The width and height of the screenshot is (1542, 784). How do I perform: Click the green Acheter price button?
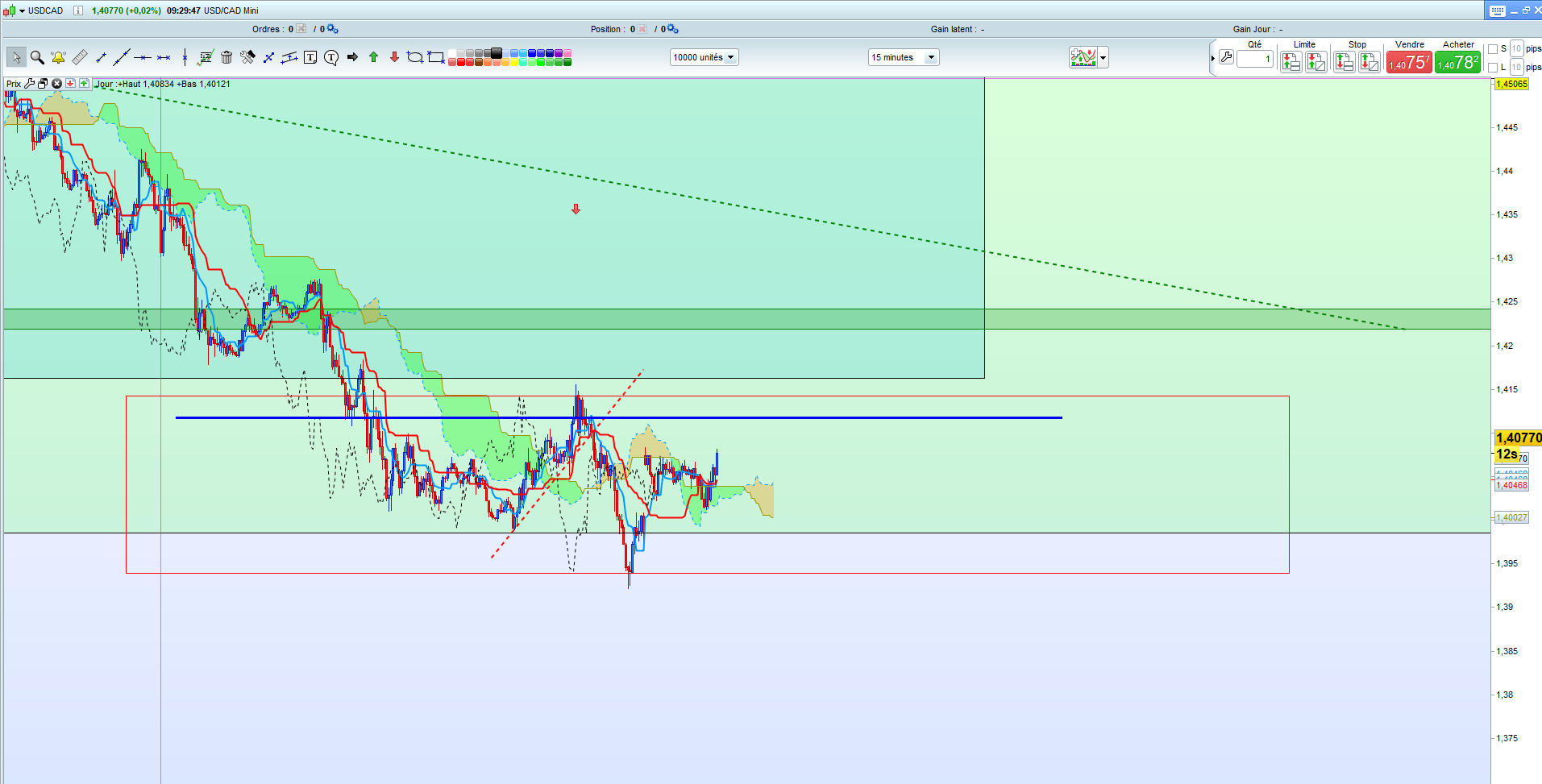[x=1457, y=62]
